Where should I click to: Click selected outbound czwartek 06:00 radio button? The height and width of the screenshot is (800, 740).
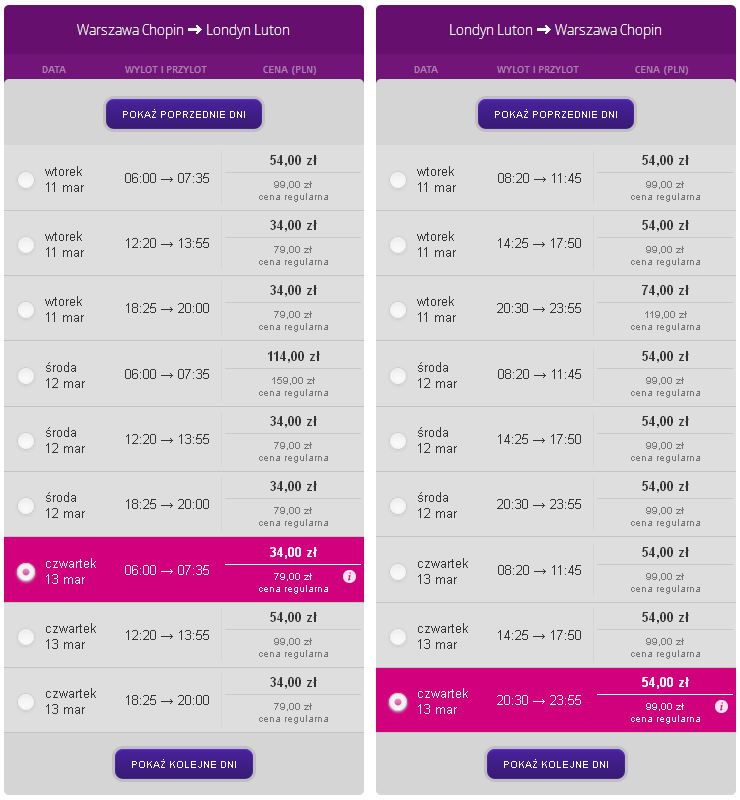click(x=26, y=571)
